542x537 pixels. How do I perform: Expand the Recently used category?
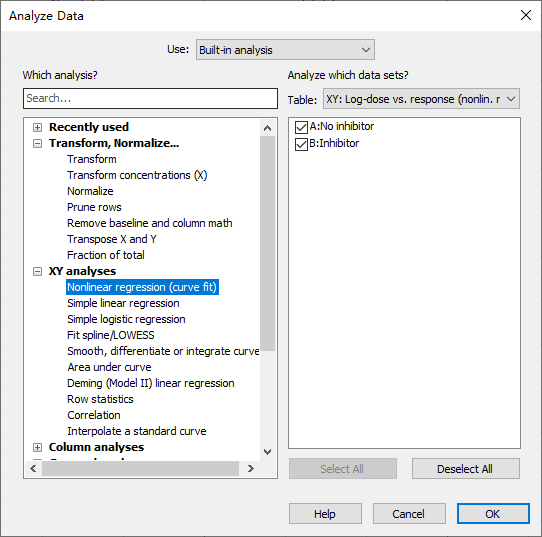coord(37,128)
